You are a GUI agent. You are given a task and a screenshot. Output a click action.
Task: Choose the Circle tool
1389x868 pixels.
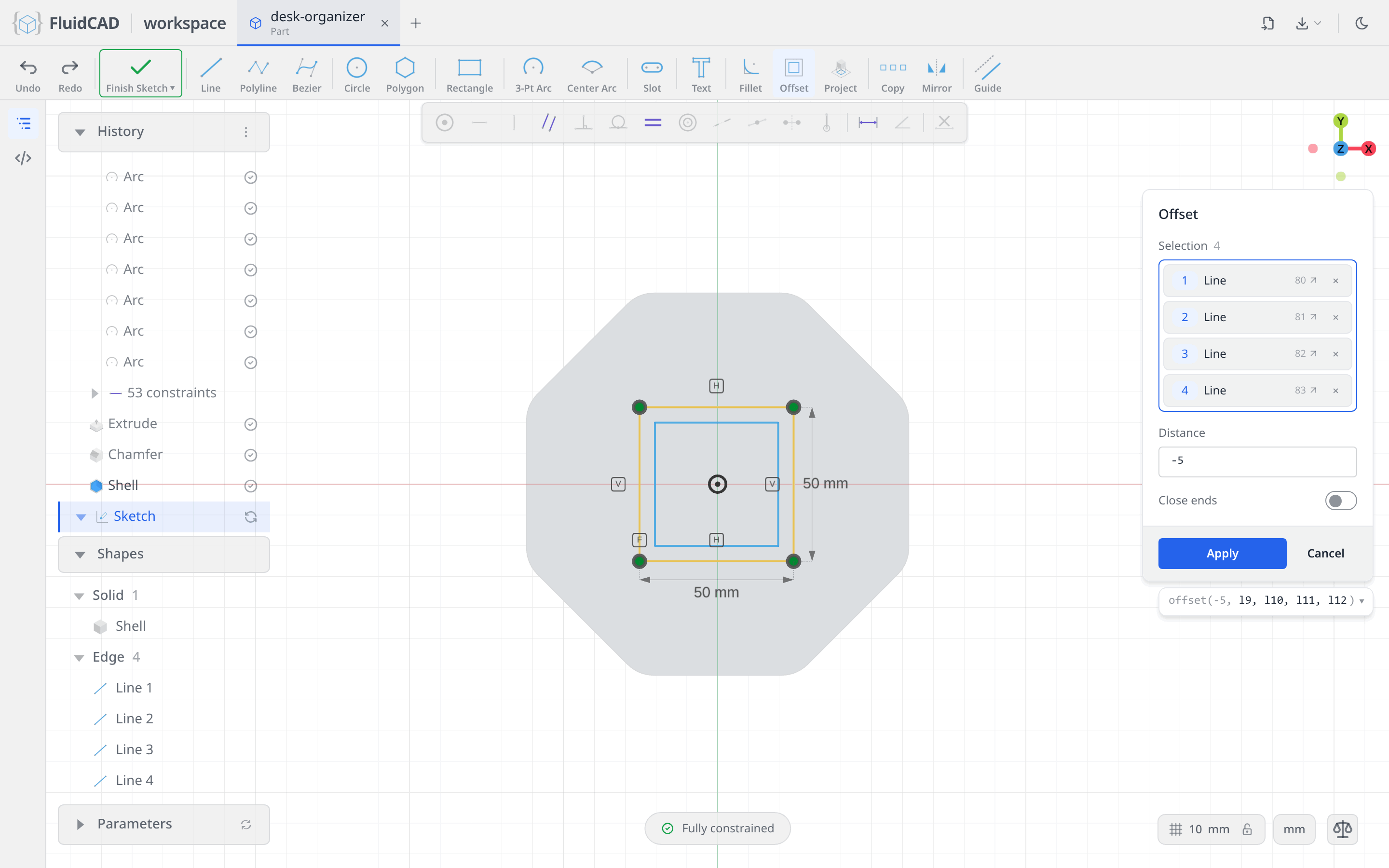coord(356,75)
